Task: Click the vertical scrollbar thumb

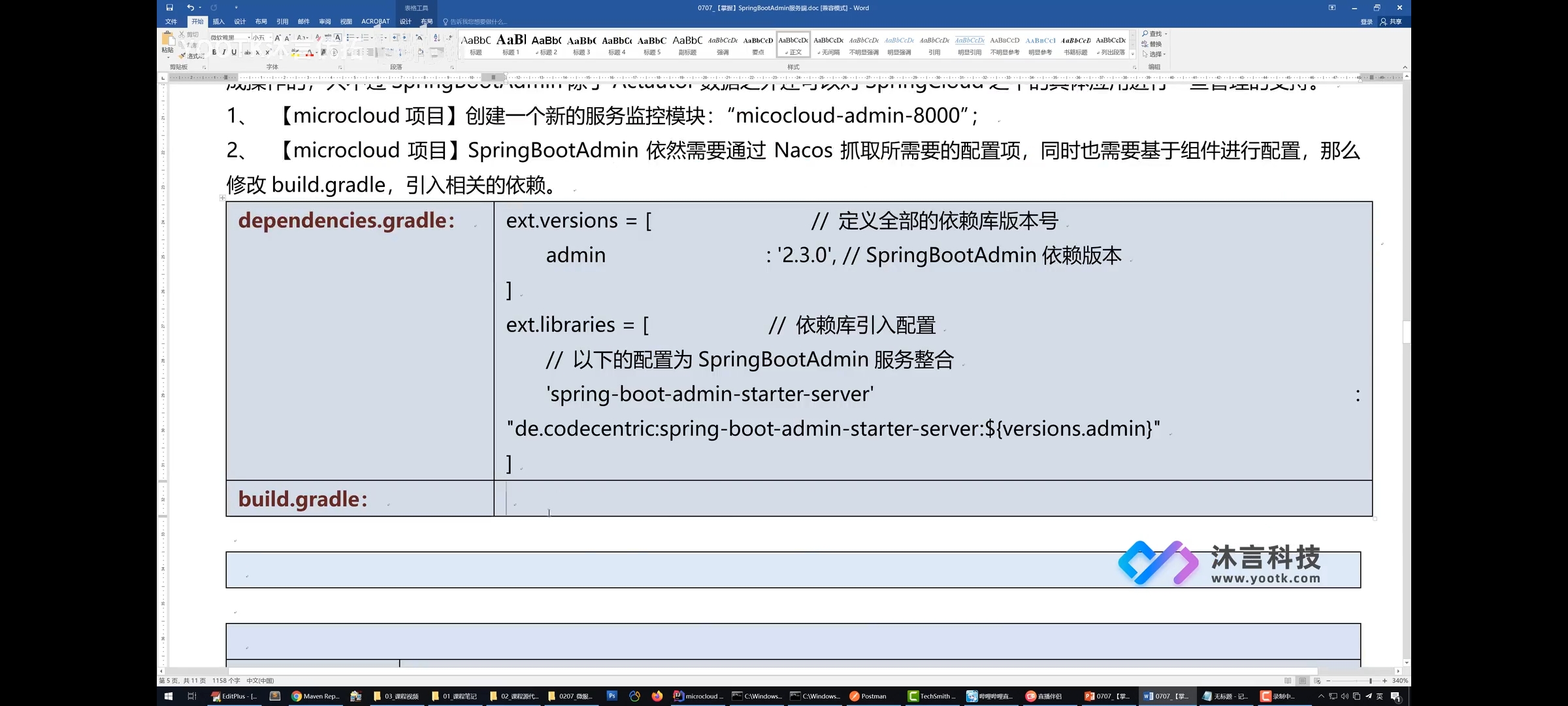Action: click(x=1406, y=332)
